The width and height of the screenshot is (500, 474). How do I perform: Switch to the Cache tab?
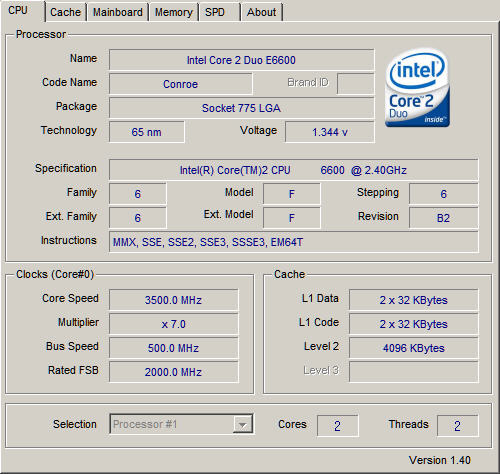pos(66,12)
